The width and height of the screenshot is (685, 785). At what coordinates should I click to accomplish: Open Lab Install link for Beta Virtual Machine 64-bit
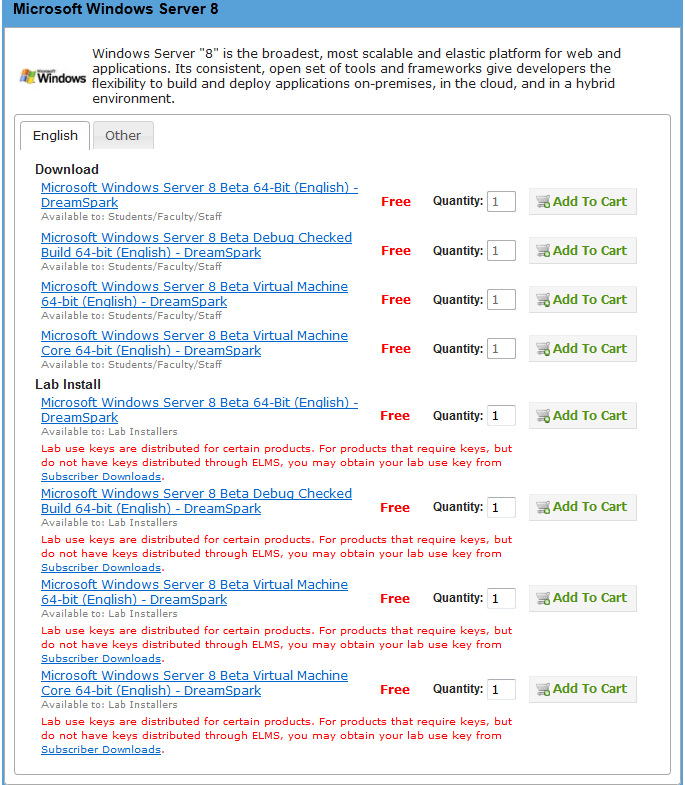pos(194,592)
